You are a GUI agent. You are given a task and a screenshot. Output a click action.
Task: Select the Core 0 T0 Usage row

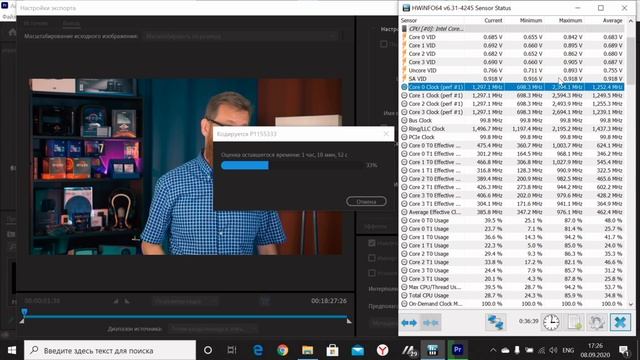pos(512,220)
